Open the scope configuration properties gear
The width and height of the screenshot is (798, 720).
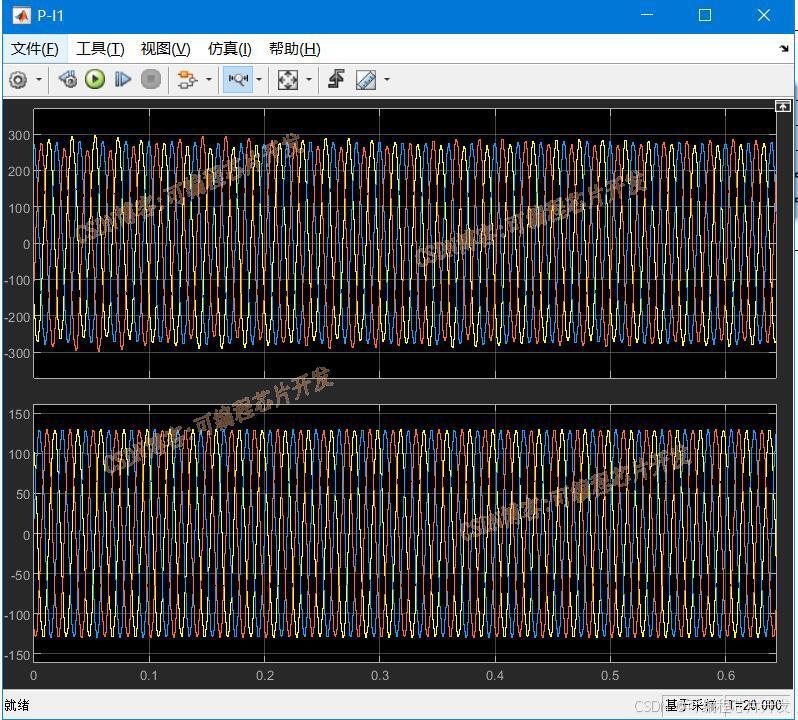coord(18,80)
